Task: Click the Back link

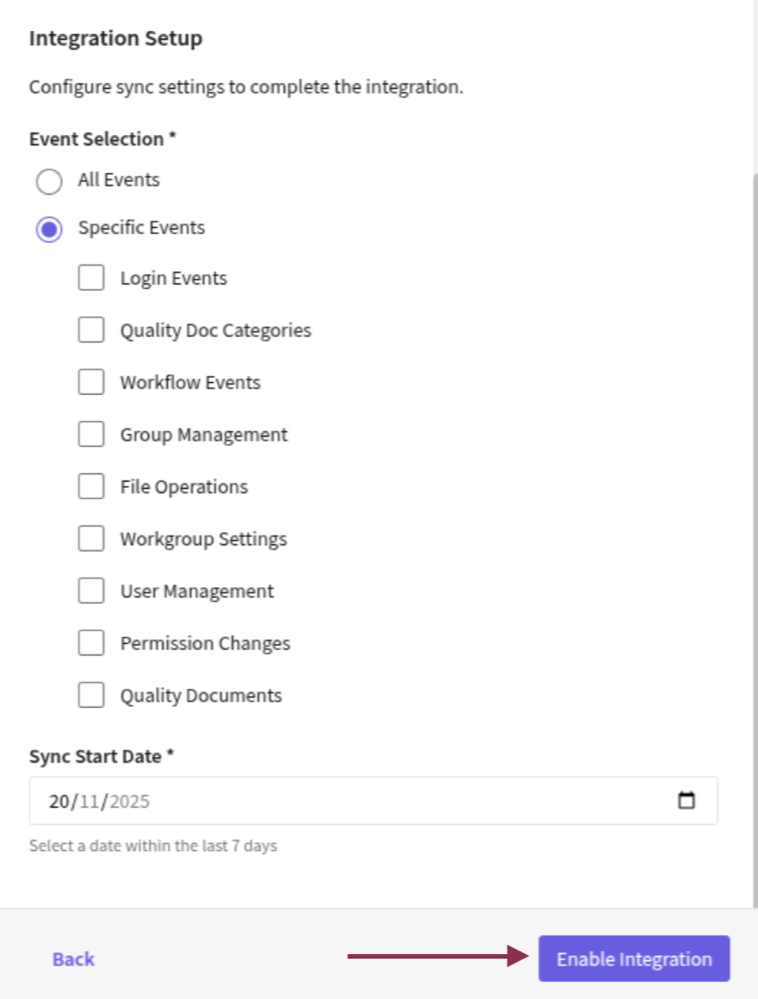Action: [72, 957]
